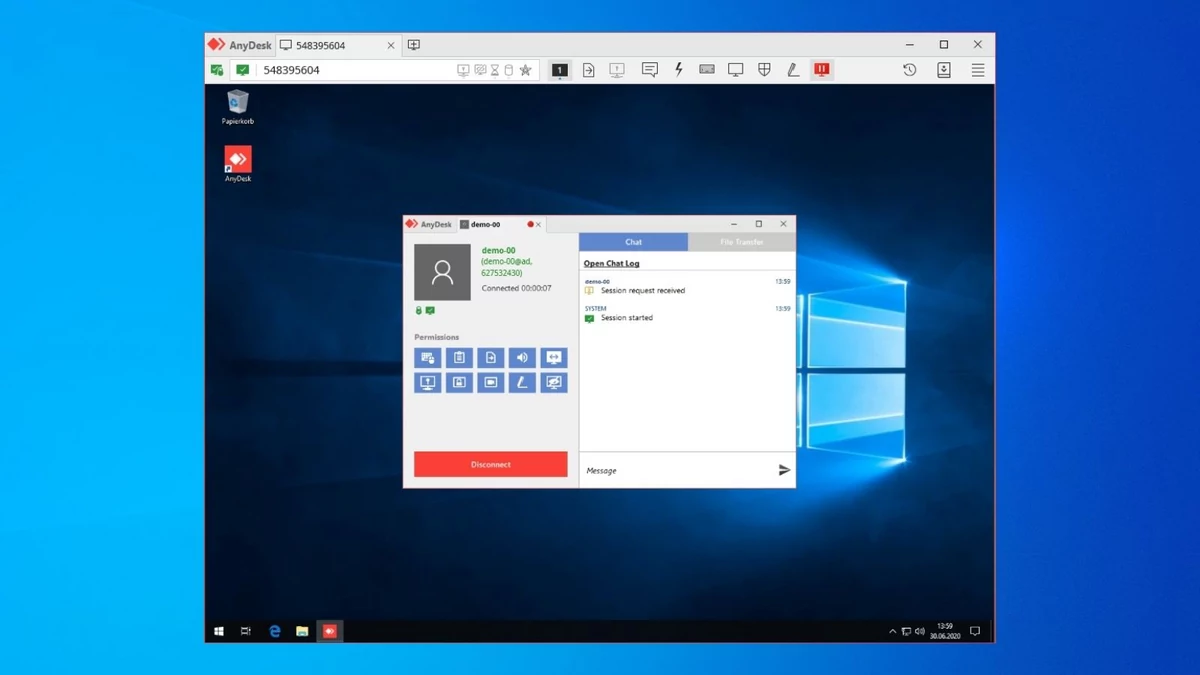
Task: Click the green connection status icon
Action: pyautogui.click(x=242, y=70)
